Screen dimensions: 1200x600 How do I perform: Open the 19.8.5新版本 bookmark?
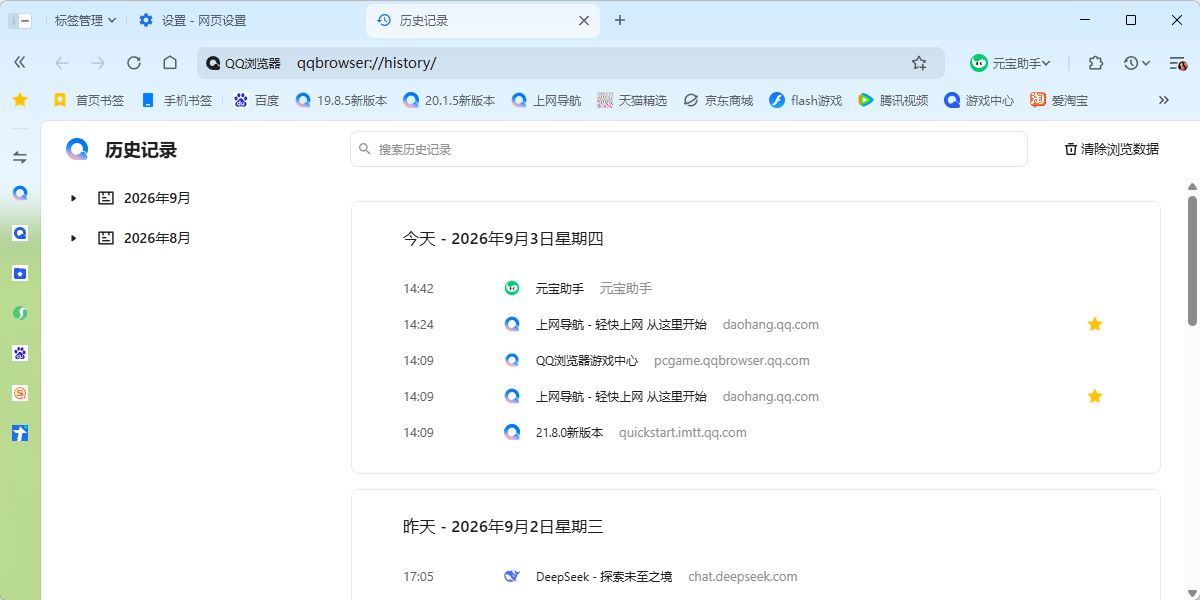(x=341, y=100)
